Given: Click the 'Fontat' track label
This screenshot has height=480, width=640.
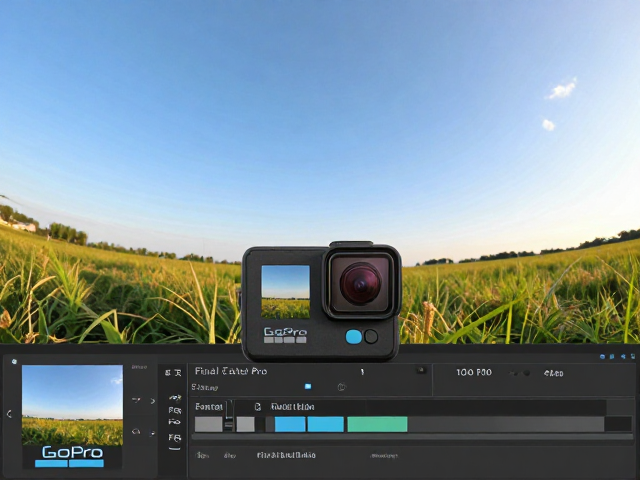Looking at the screenshot, I should tap(209, 407).
